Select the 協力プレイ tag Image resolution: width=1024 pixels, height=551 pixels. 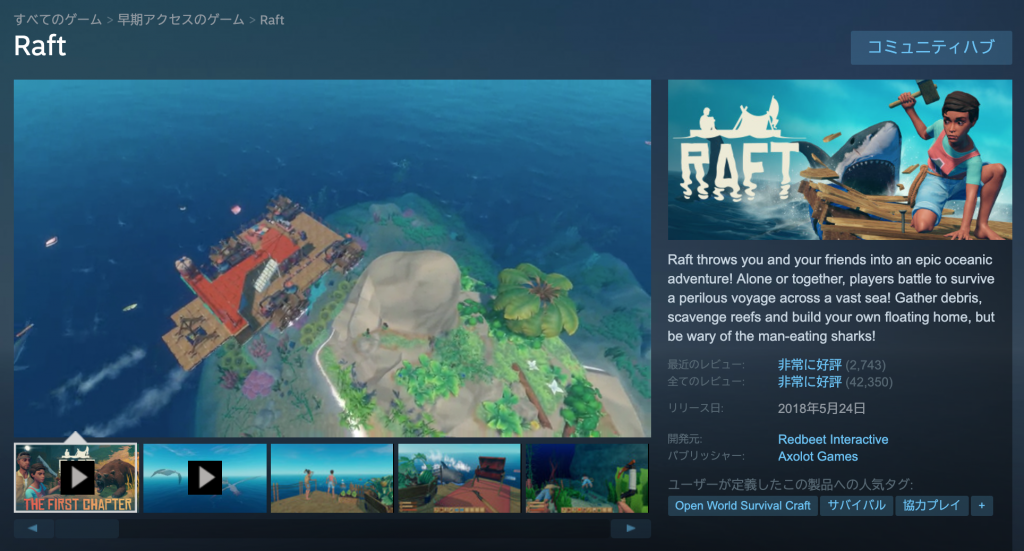pos(931,505)
